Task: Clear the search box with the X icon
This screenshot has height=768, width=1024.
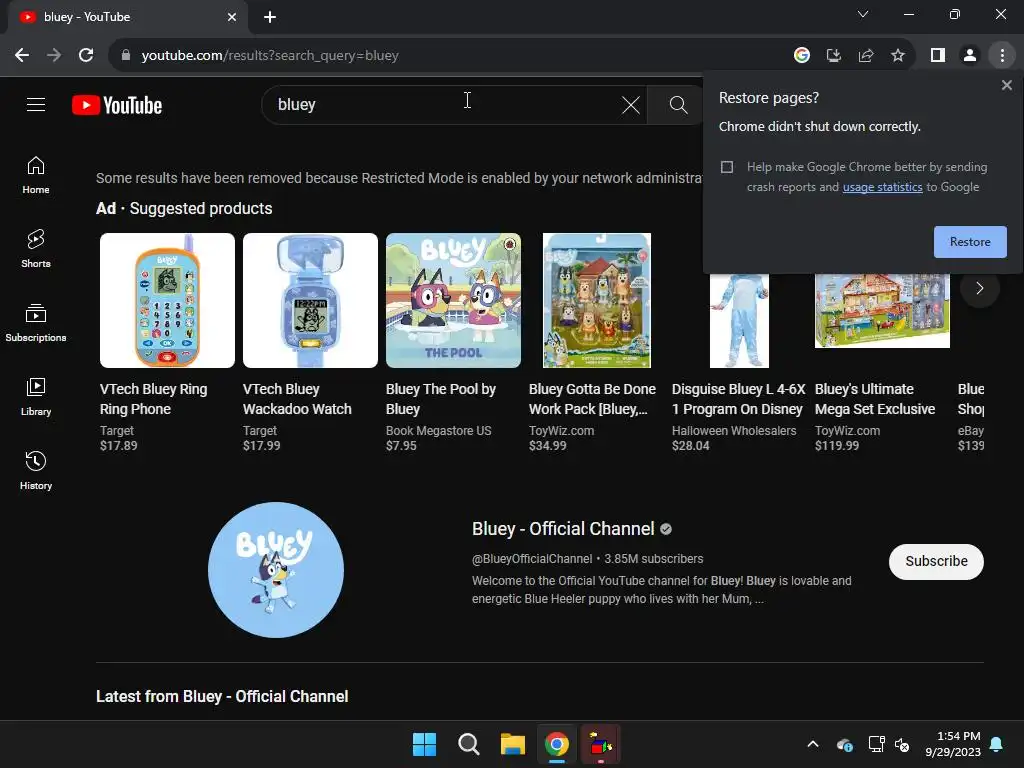Action: coord(630,104)
